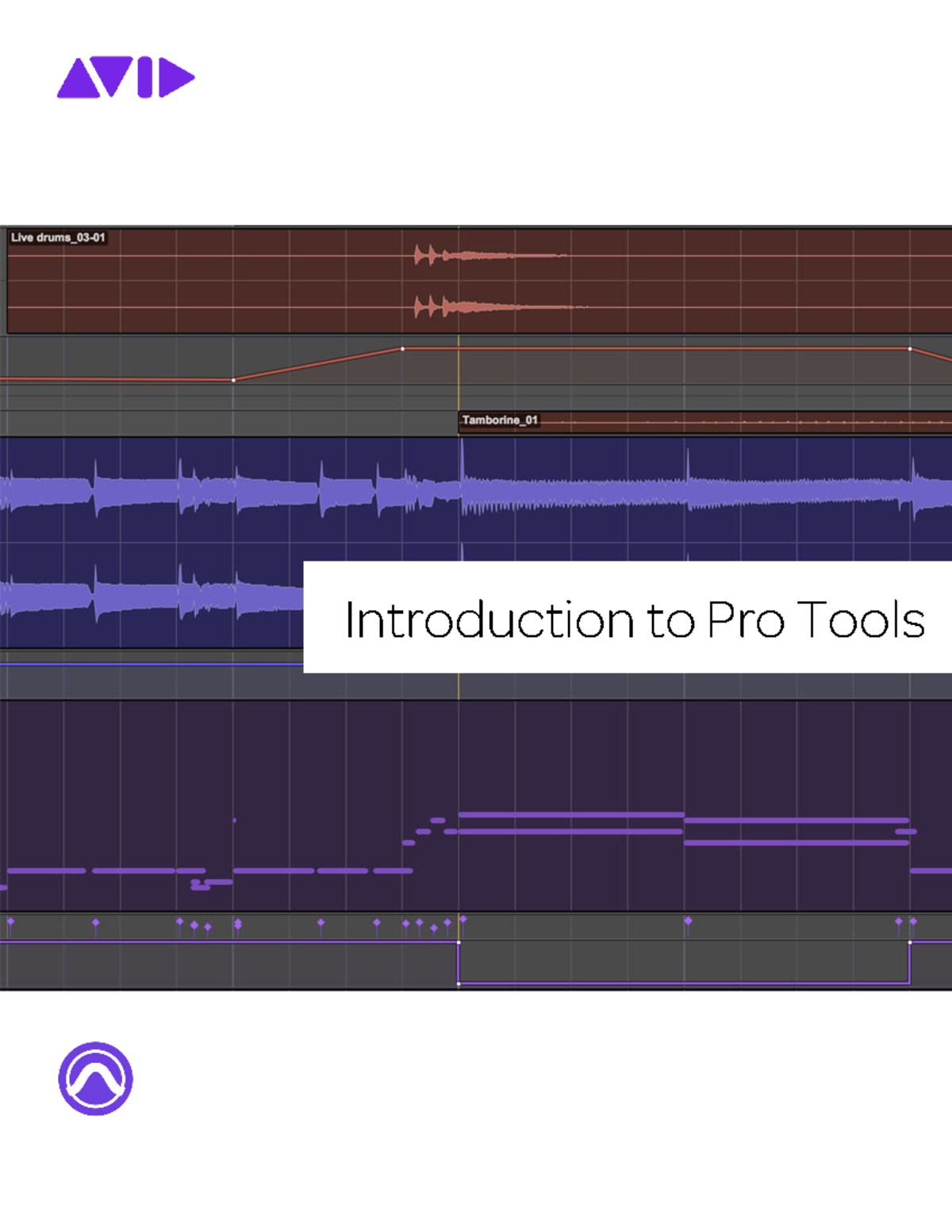Select the narrow velocity lane strip

coord(238,924)
